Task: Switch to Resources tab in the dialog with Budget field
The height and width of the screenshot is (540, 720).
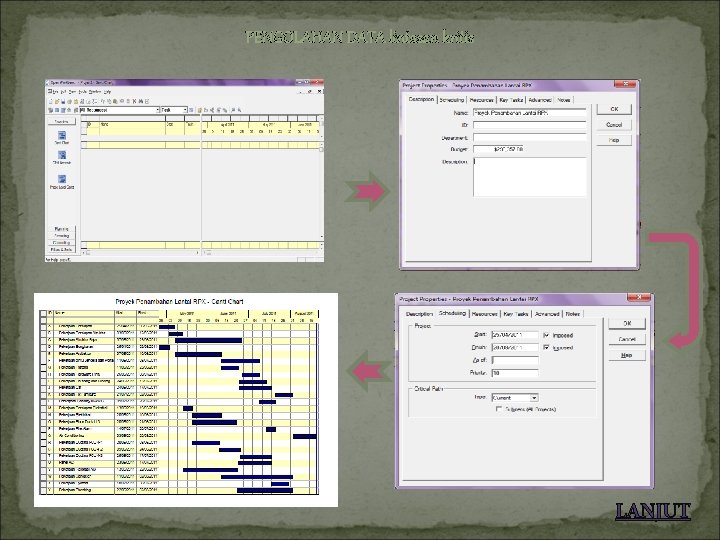Action: coord(482,100)
